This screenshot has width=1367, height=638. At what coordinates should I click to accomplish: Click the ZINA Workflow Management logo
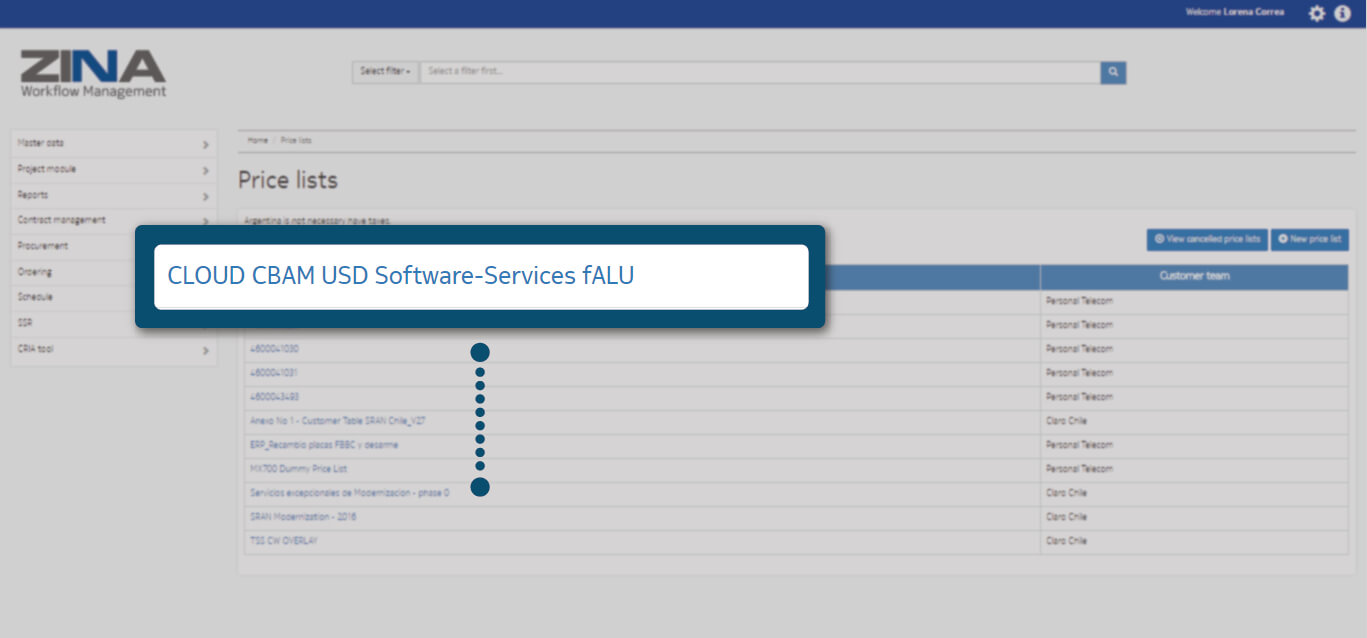tap(93, 74)
